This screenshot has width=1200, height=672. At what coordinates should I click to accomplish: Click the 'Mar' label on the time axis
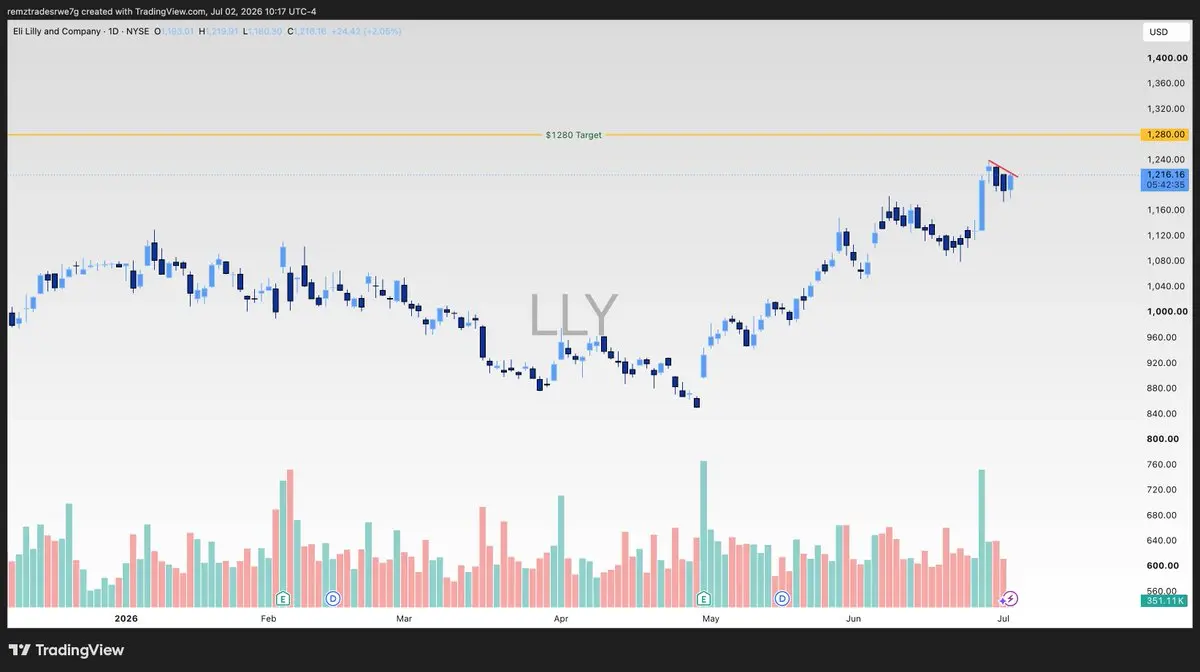point(404,619)
